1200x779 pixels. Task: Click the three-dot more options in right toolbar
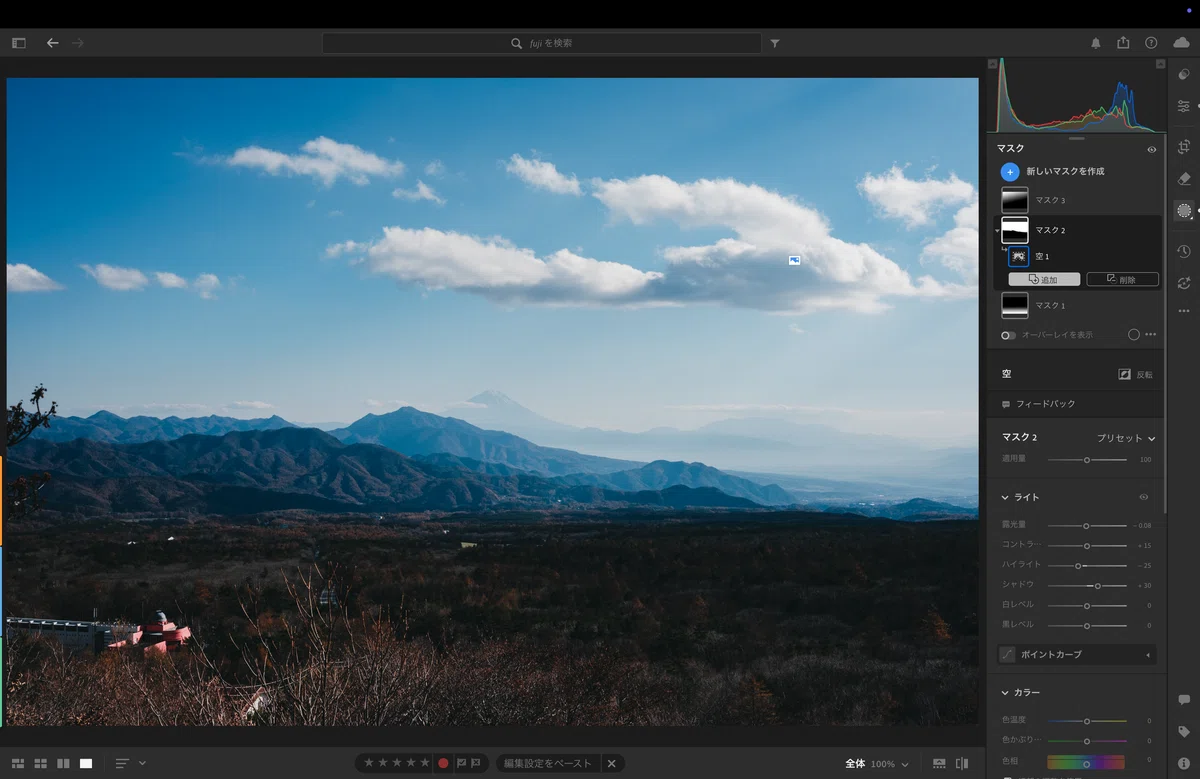[1184, 311]
